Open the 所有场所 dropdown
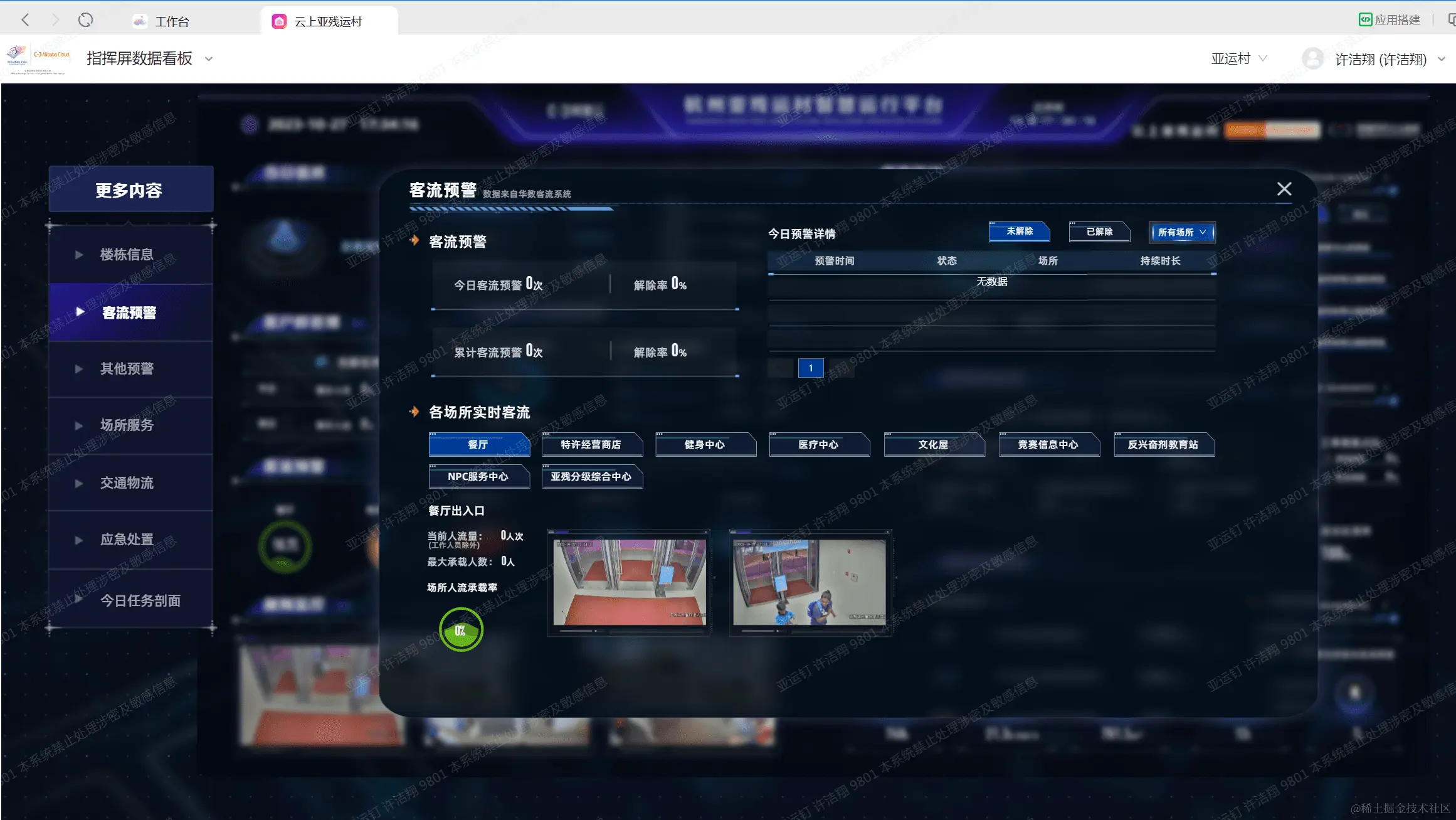 [1181, 232]
